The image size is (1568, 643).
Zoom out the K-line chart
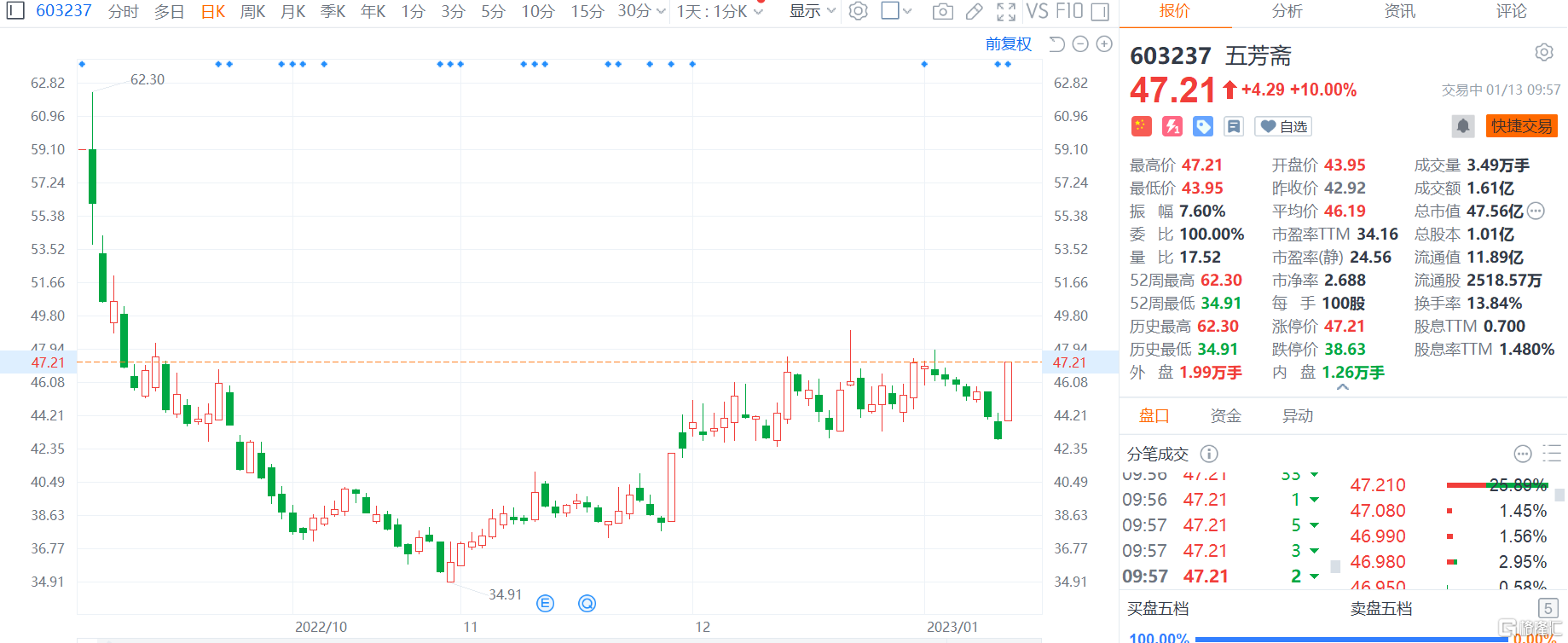pyautogui.click(x=1080, y=44)
